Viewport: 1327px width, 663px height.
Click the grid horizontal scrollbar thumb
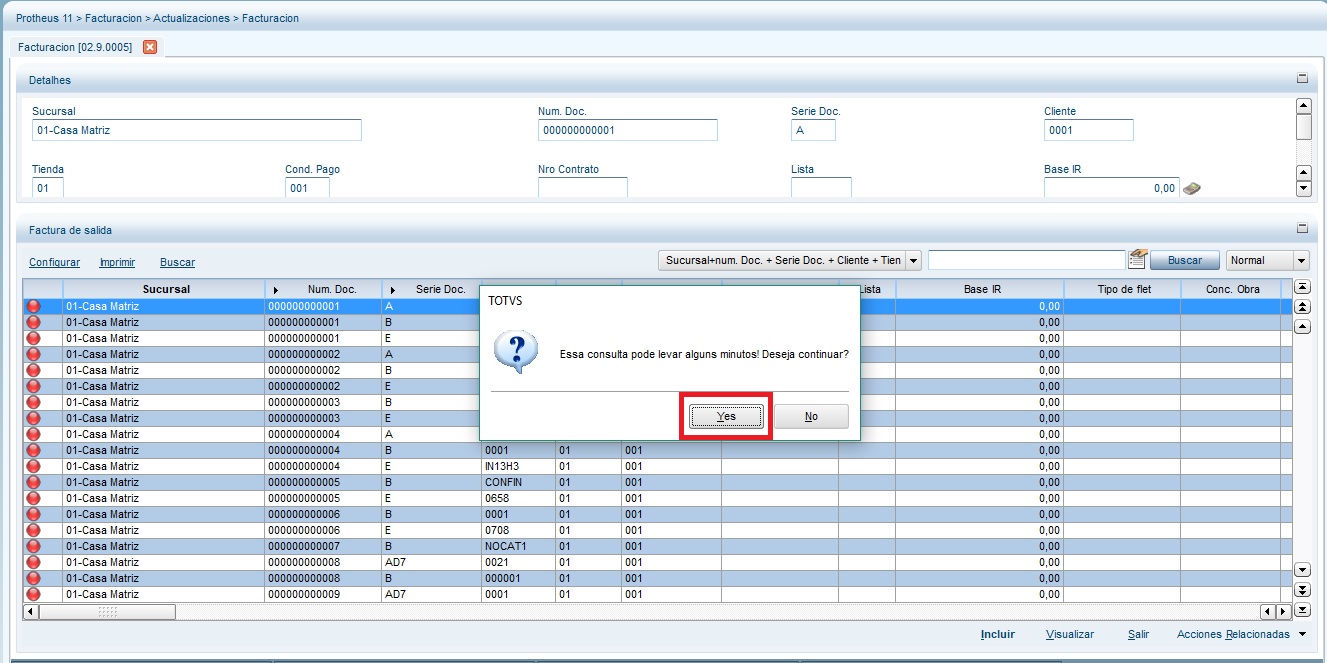(x=106, y=611)
